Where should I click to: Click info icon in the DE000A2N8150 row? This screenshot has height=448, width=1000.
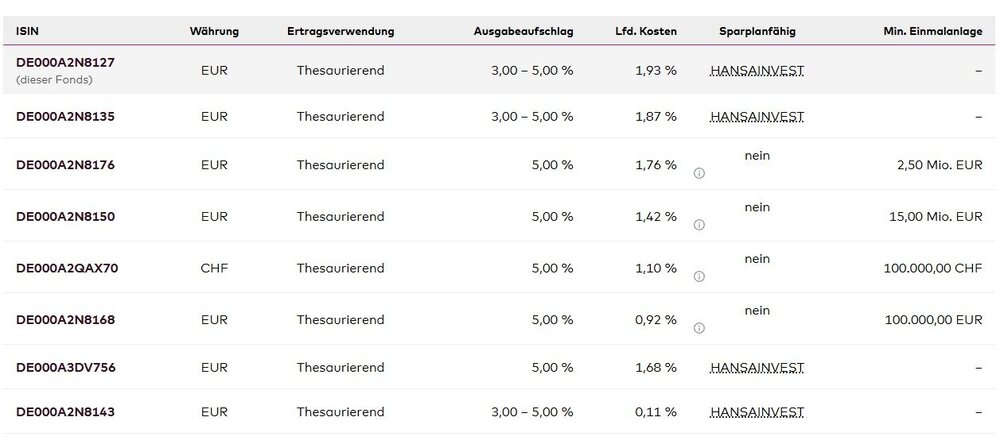click(x=699, y=225)
